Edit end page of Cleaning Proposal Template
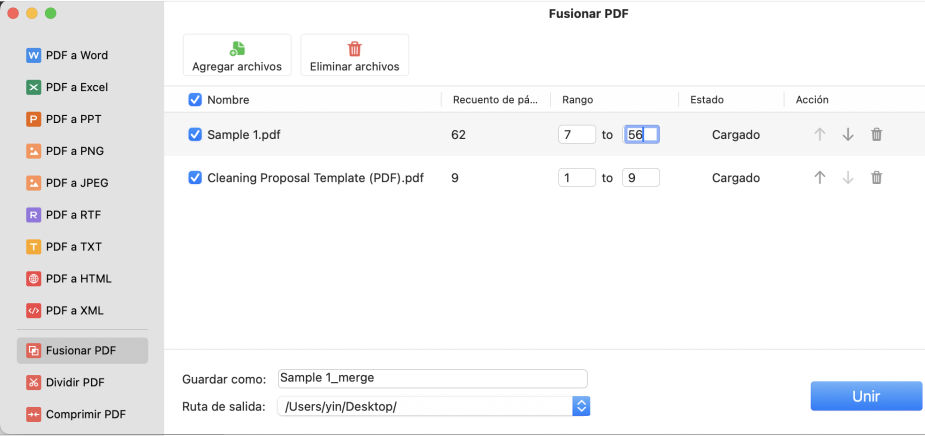Viewport: 925px width, 436px height. tap(641, 178)
